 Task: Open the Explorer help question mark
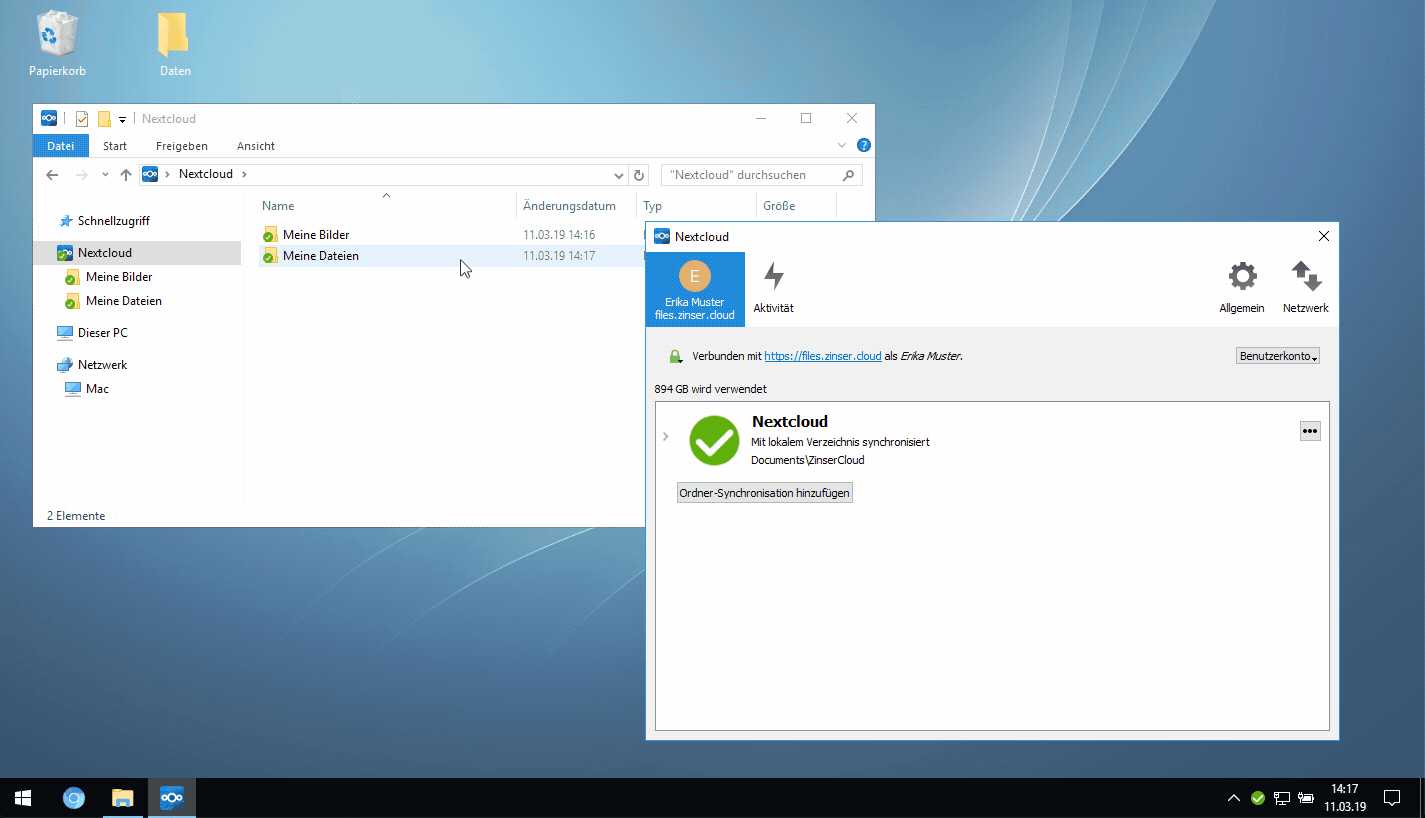(x=864, y=145)
